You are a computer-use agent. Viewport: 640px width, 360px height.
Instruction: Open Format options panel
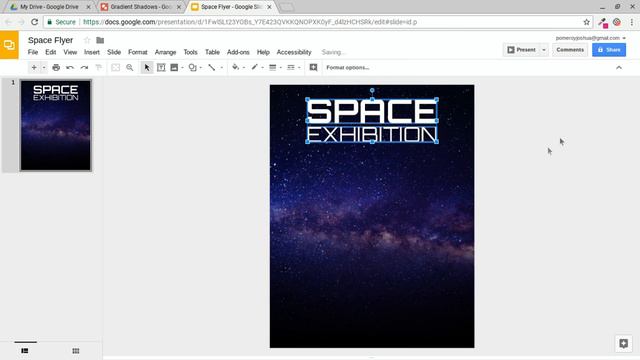click(x=348, y=68)
